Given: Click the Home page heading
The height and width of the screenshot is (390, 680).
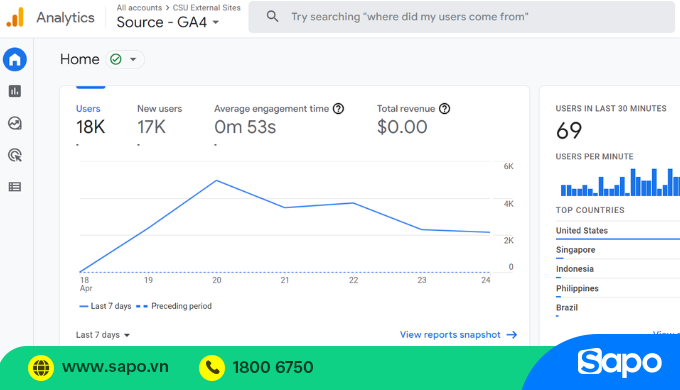Looking at the screenshot, I should tap(80, 59).
